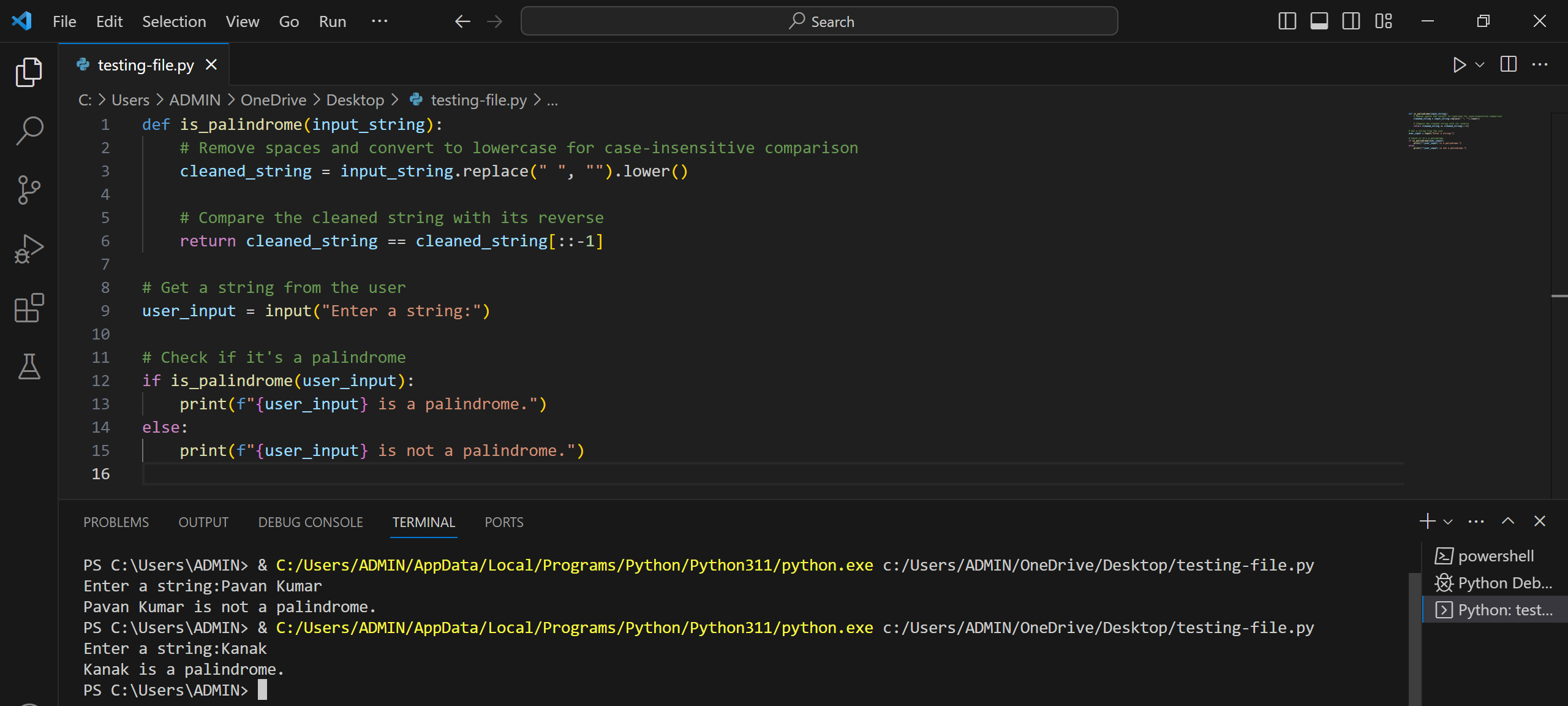Click Desktop in the breadcrumb path

(355, 100)
